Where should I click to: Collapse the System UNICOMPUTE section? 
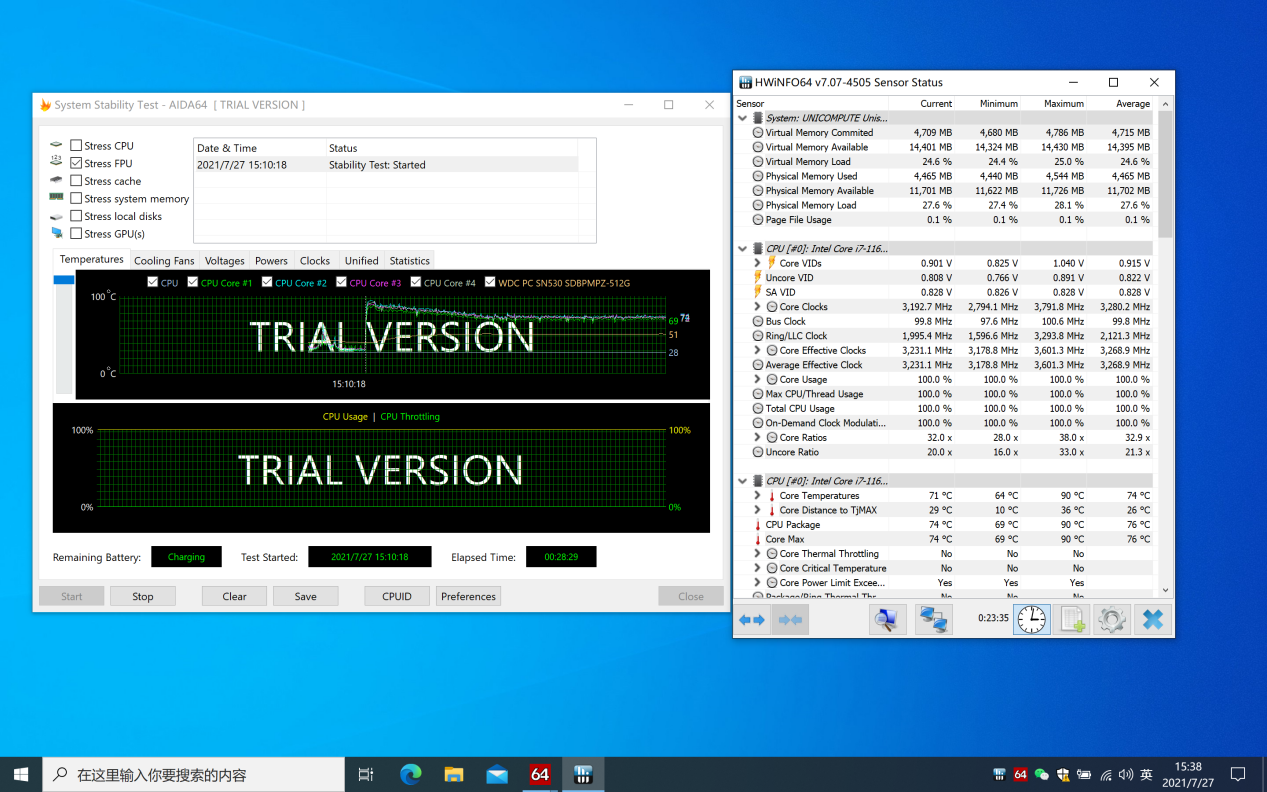(x=742, y=118)
